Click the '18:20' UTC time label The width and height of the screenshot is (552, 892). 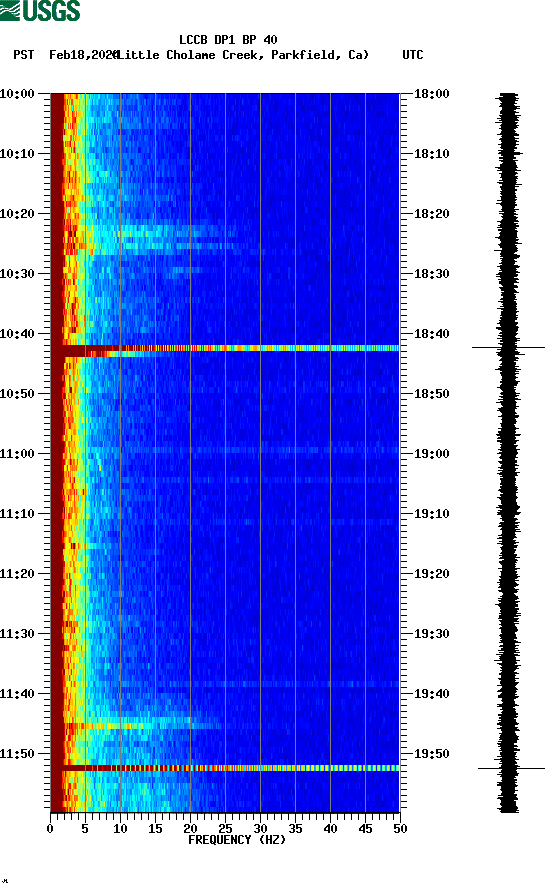pos(432,213)
